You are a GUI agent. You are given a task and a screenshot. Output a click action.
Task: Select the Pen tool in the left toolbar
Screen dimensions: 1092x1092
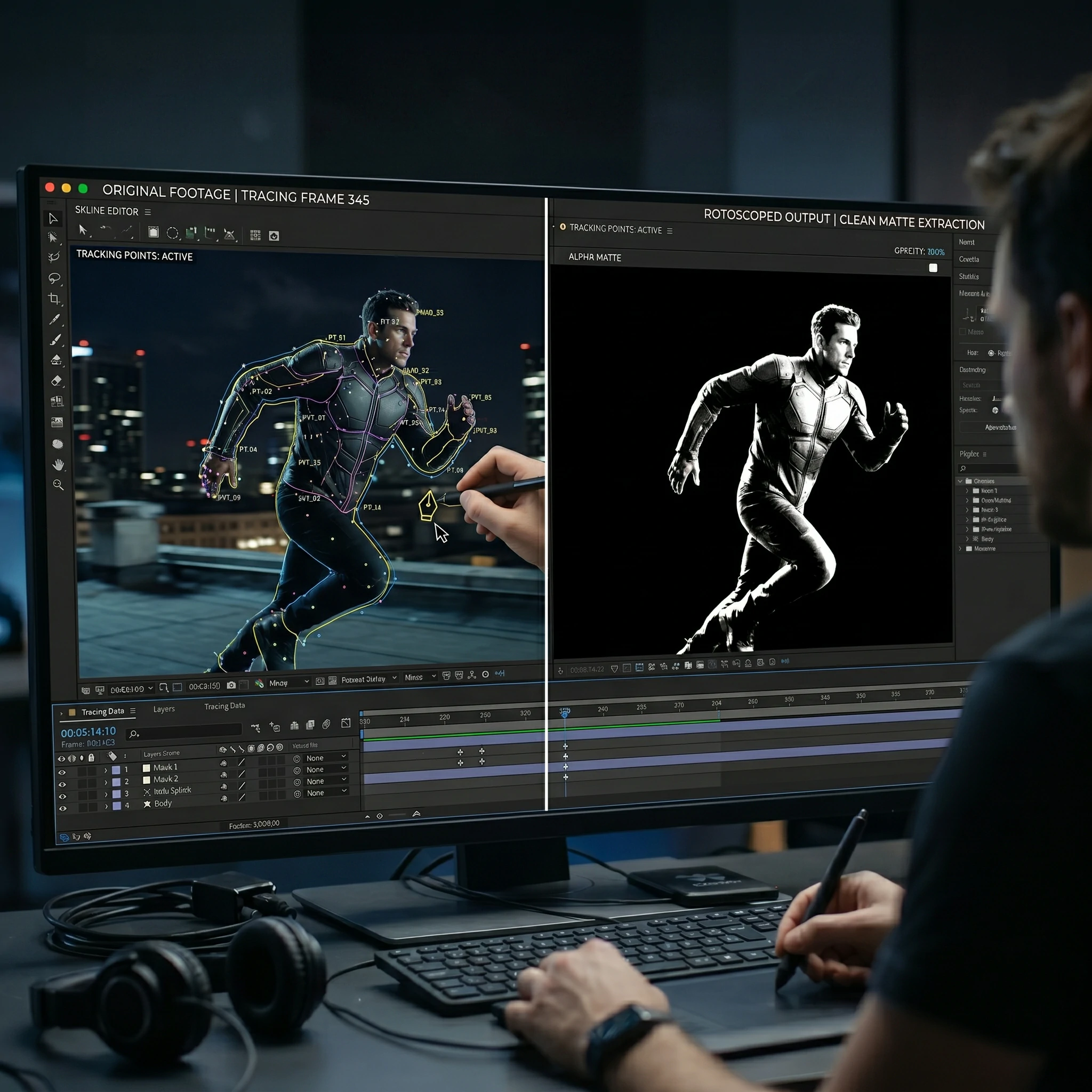tap(55, 319)
